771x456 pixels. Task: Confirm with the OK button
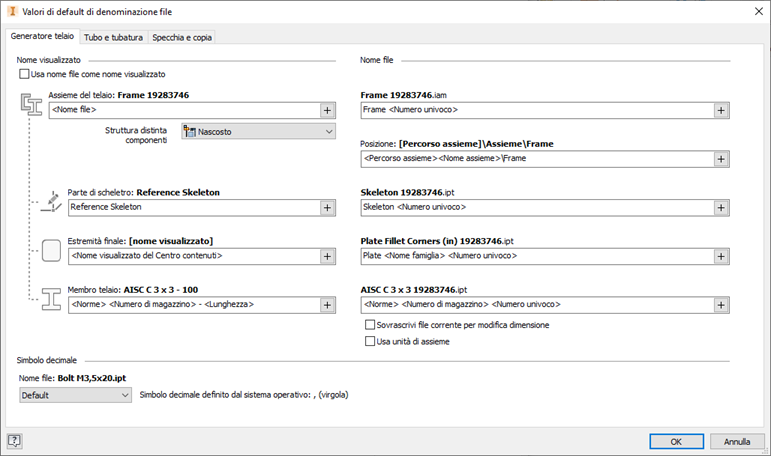pos(676,441)
